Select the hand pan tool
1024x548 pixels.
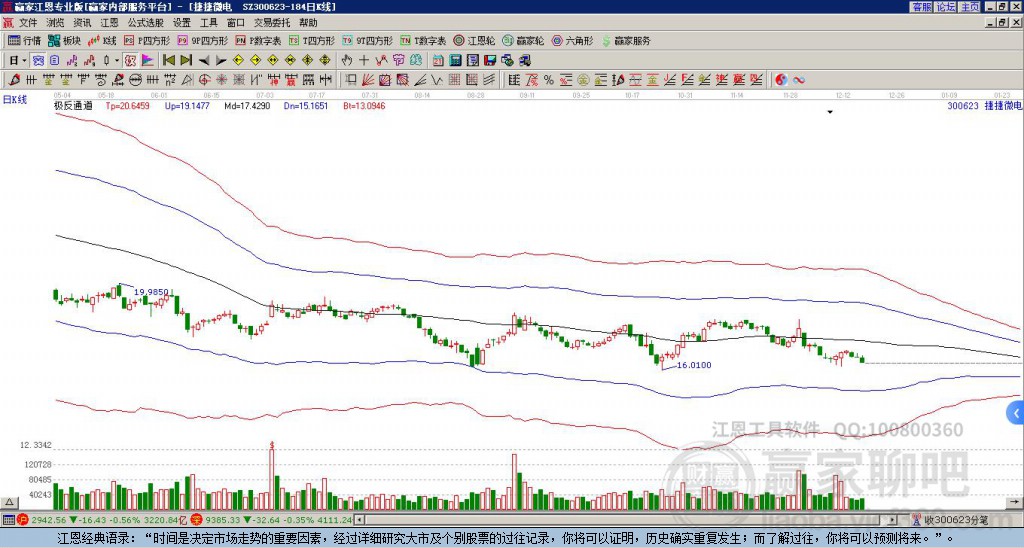(x=347, y=61)
